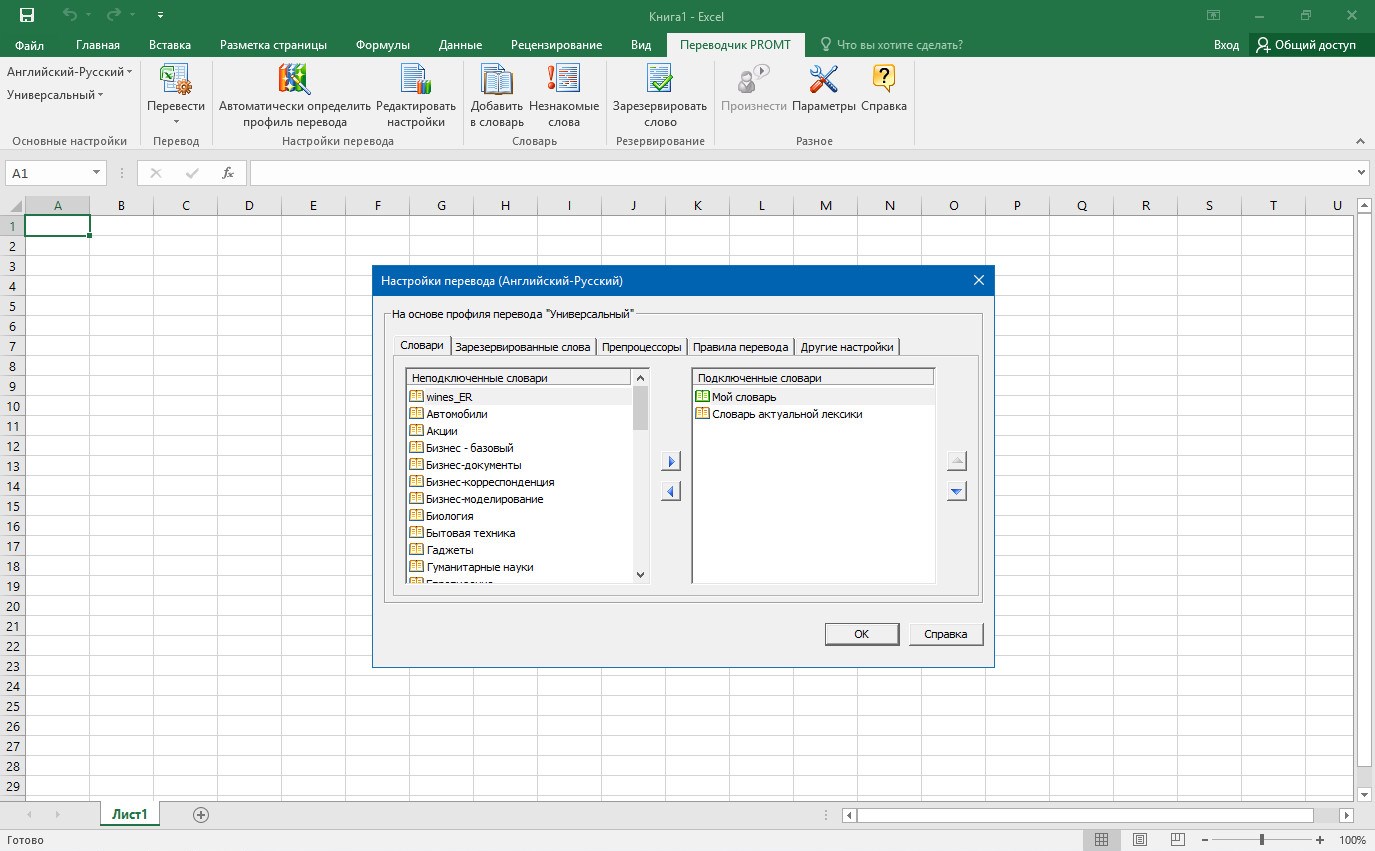This screenshot has height=851, width=1375.
Task: Click the Pronounce (Произнести) icon
Action: click(x=753, y=80)
